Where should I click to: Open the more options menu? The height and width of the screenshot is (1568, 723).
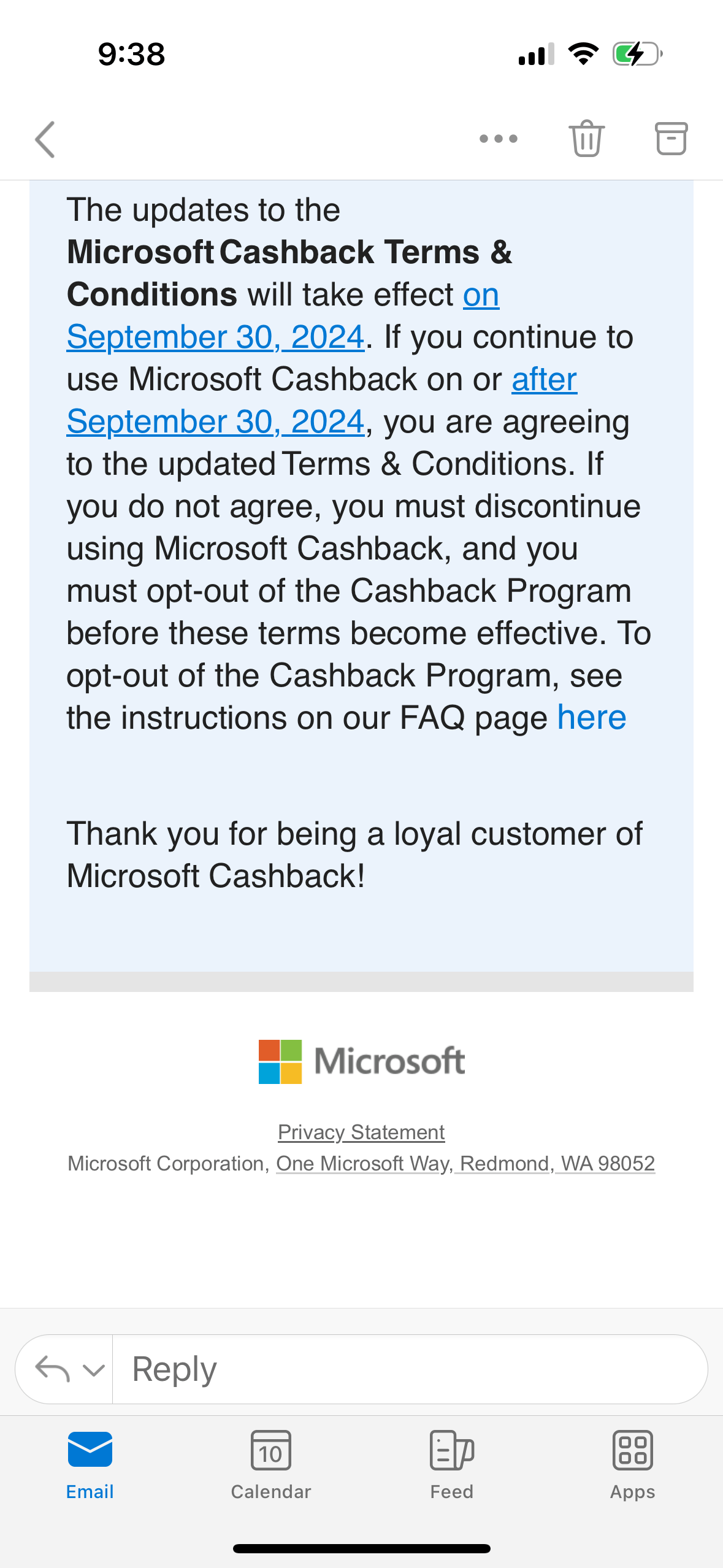click(499, 139)
